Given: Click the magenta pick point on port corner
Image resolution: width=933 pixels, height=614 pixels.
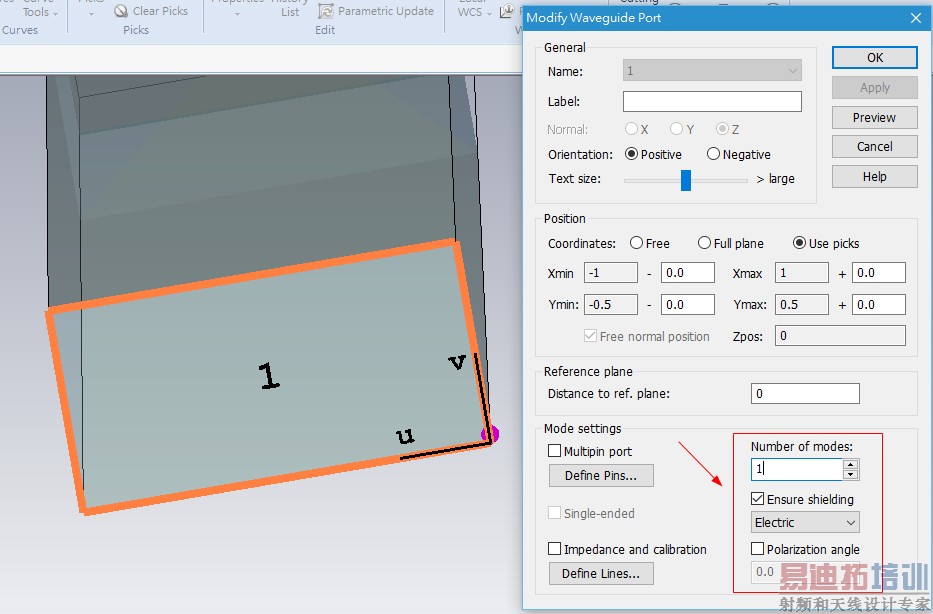Looking at the screenshot, I should pyautogui.click(x=491, y=434).
